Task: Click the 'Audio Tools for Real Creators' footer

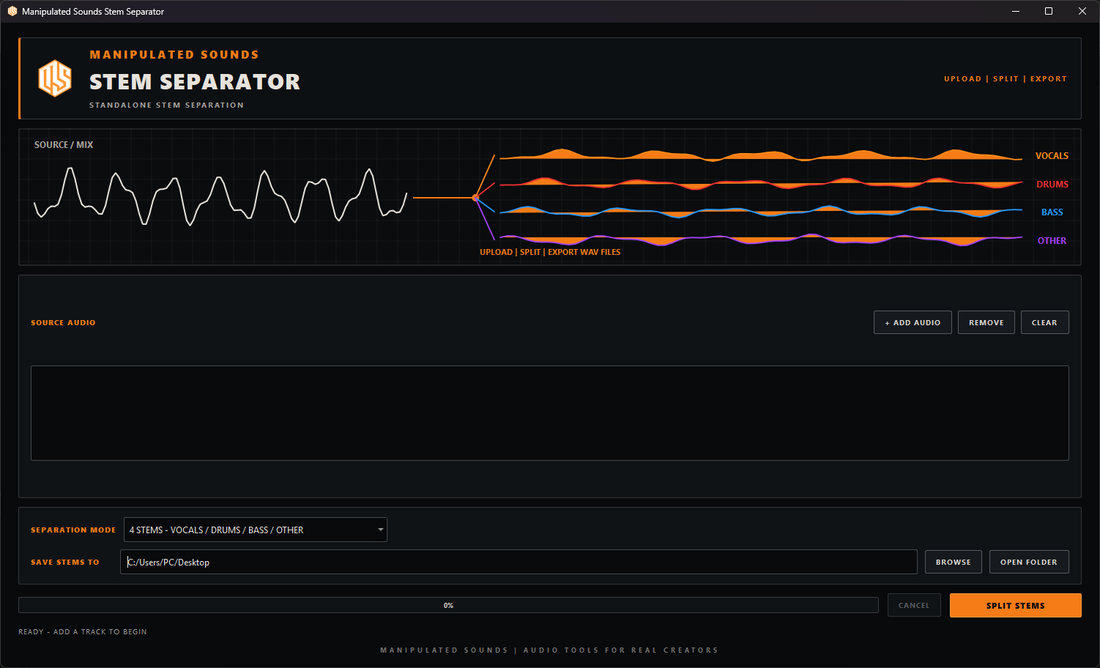Action: point(621,650)
